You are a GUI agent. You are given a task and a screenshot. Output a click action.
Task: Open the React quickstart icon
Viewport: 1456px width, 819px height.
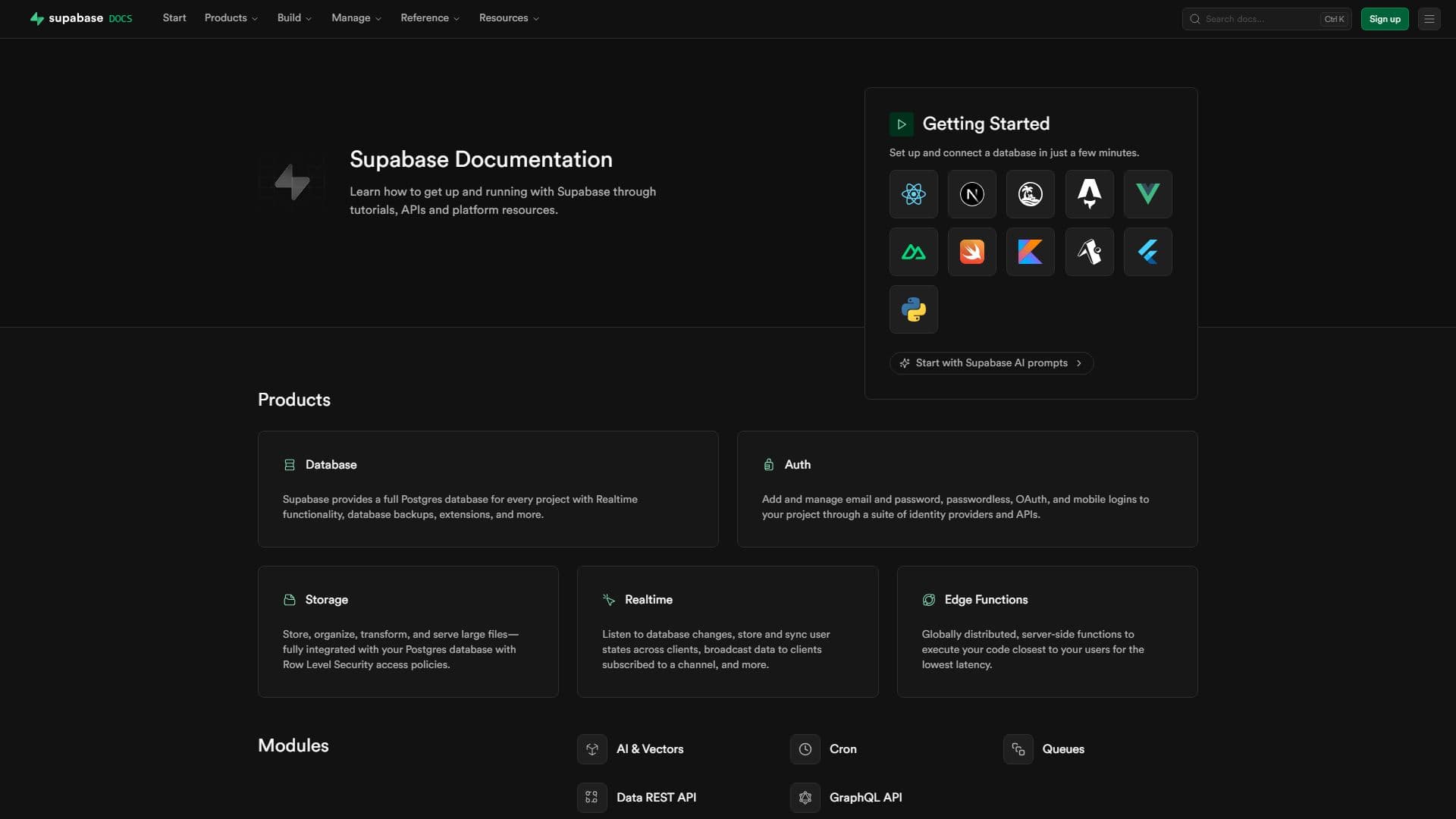[913, 194]
